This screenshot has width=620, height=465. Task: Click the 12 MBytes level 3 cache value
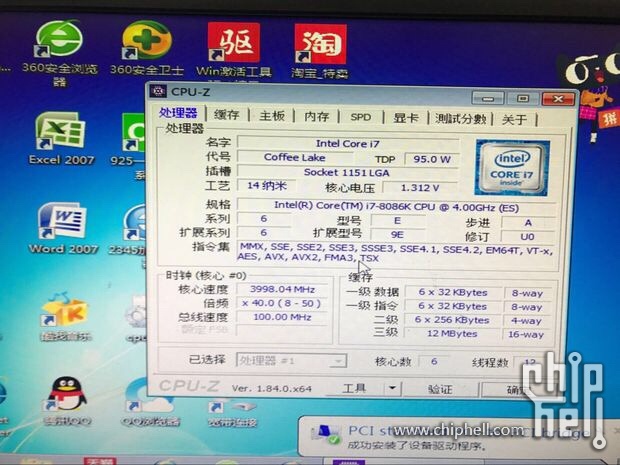tap(452, 333)
